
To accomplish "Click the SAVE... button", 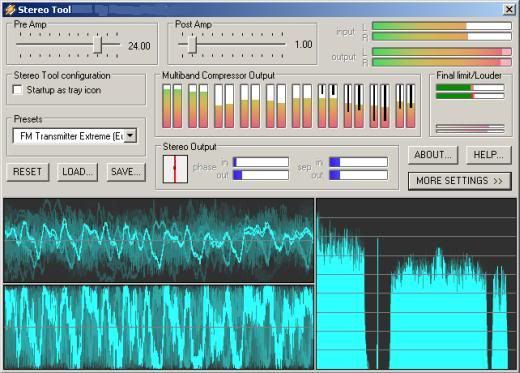I will pyautogui.click(x=126, y=172).
